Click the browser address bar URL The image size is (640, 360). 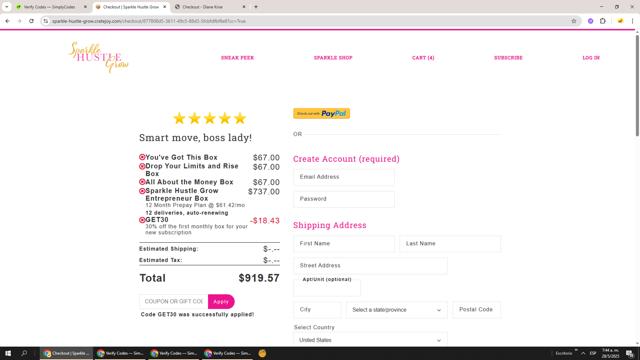(x=149, y=21)
